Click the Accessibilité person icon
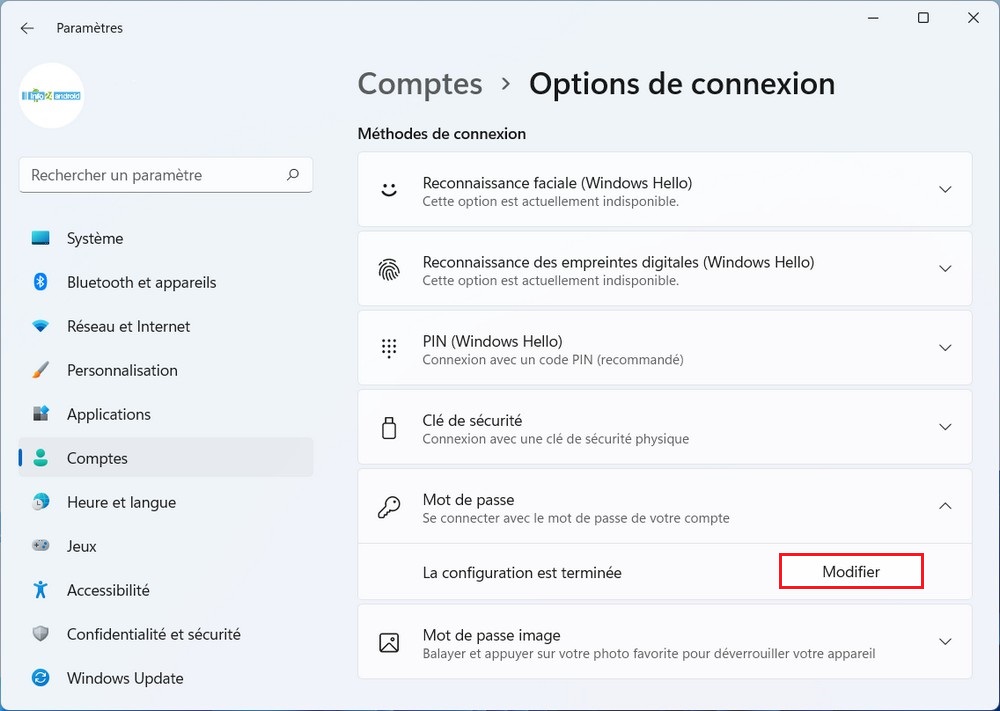This screenshot has height=711, width=1000. point(41,590)
